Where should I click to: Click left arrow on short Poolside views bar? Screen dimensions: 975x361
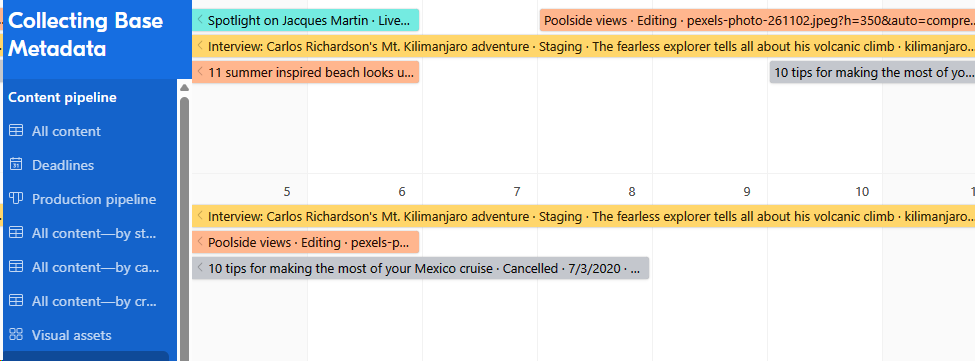pyautogui.click(x=200, y=242)
